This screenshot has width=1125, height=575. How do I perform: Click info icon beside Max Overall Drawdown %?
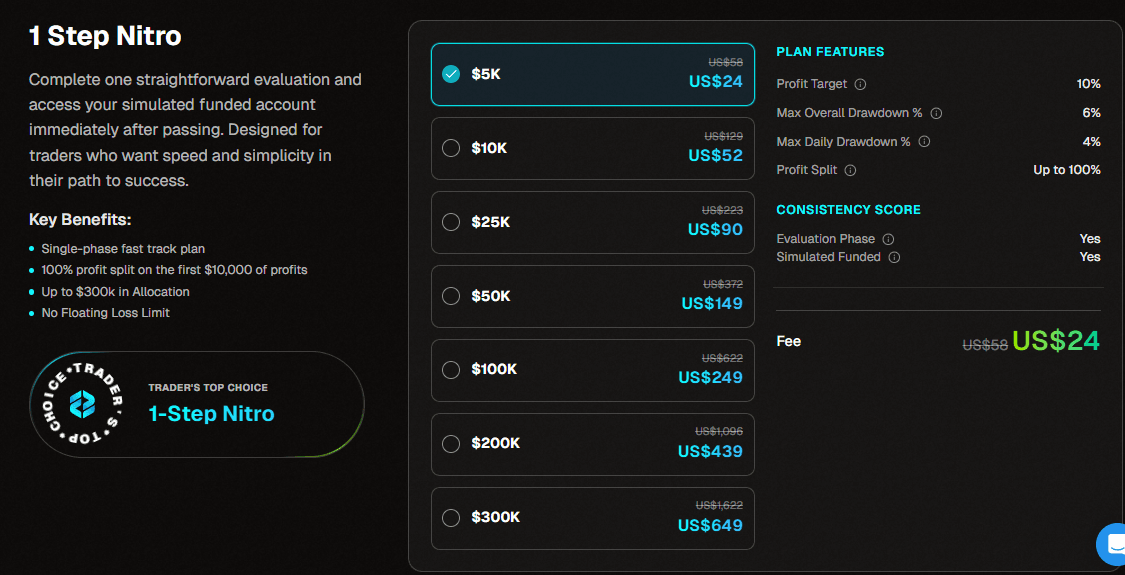936,113
